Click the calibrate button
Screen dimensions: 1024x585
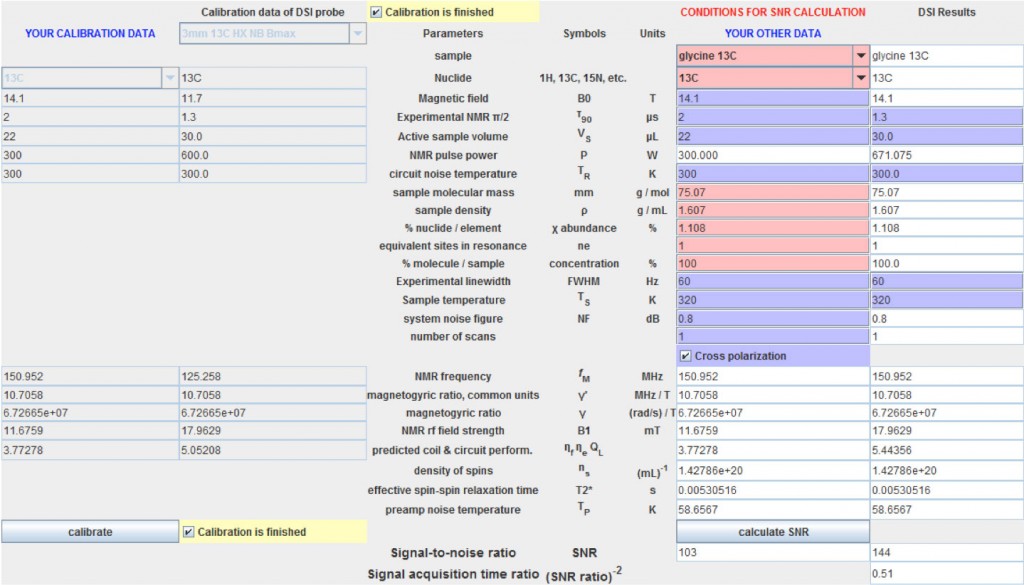90,532
